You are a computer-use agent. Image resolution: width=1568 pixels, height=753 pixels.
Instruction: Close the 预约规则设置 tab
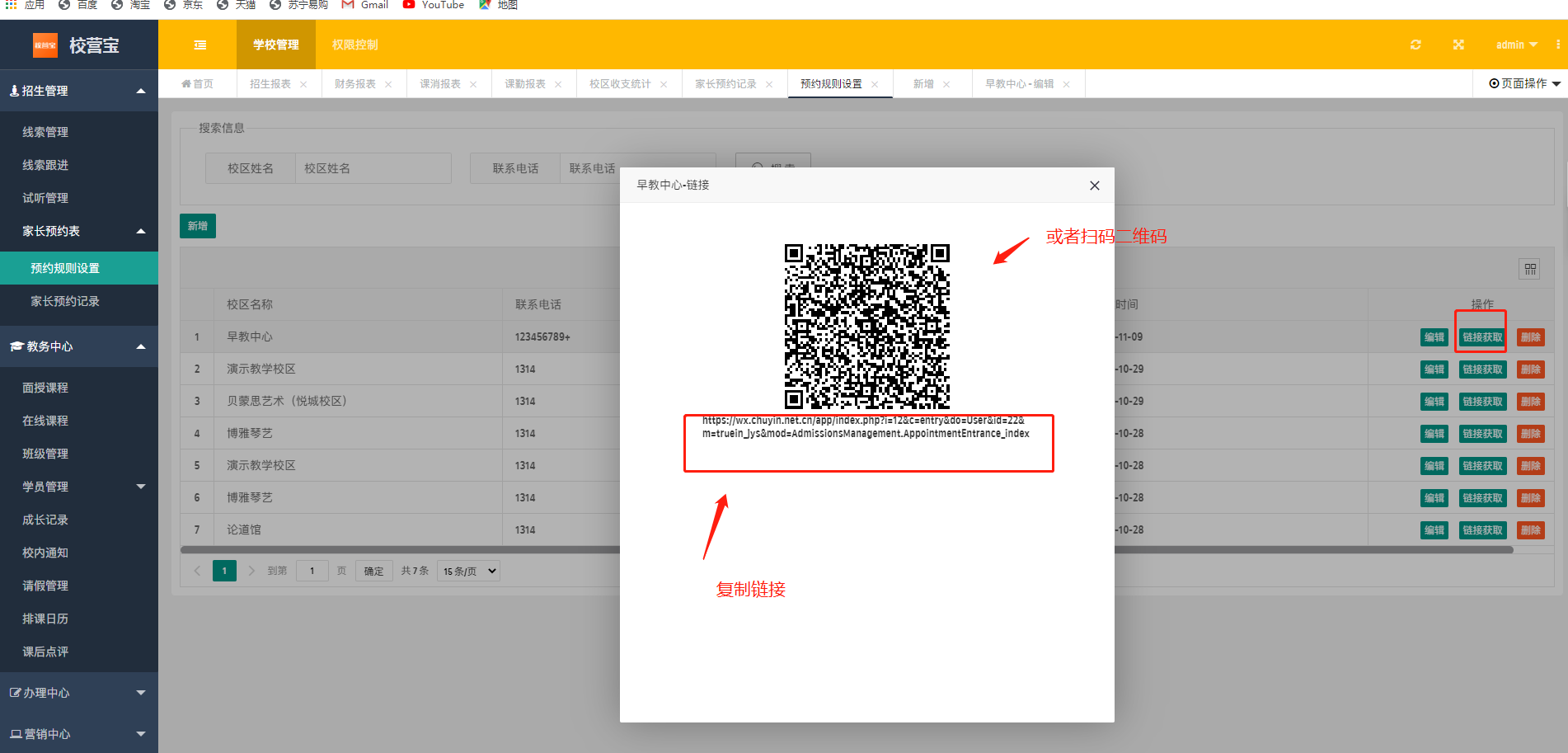click(x=875, y=84)
